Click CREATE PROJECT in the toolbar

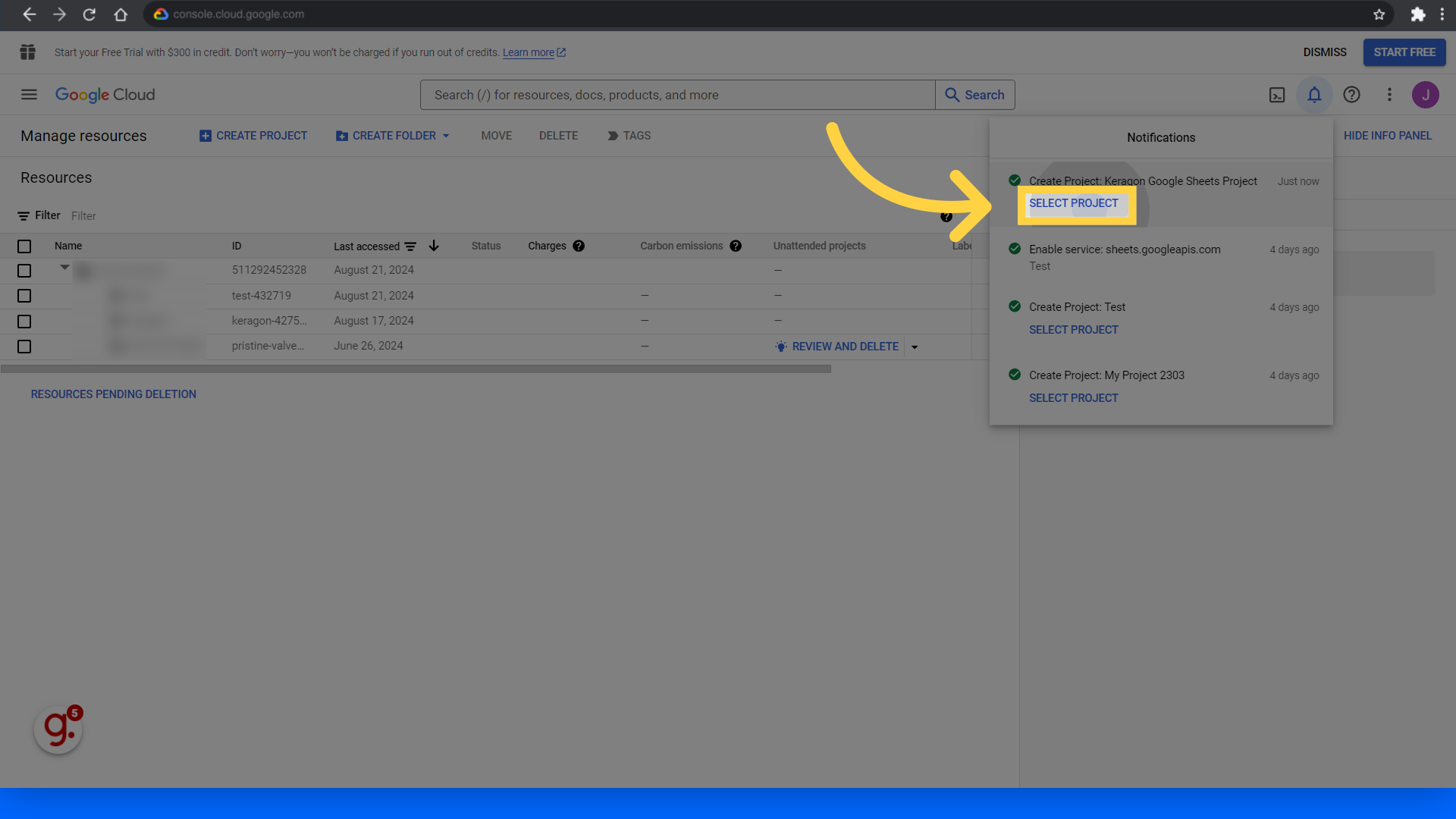pyautogui.click(x=253, y=136)
